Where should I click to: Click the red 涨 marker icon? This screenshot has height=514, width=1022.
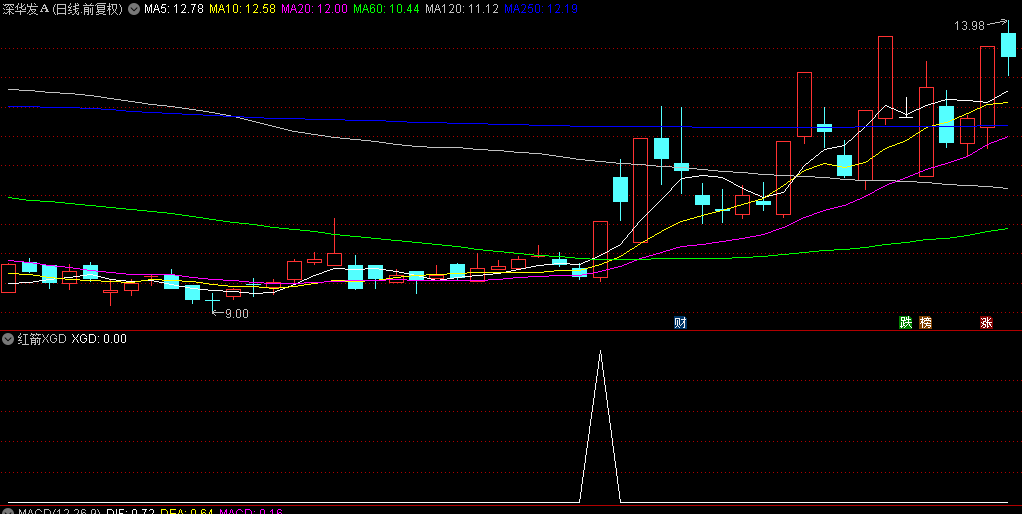tap(986, 322)
